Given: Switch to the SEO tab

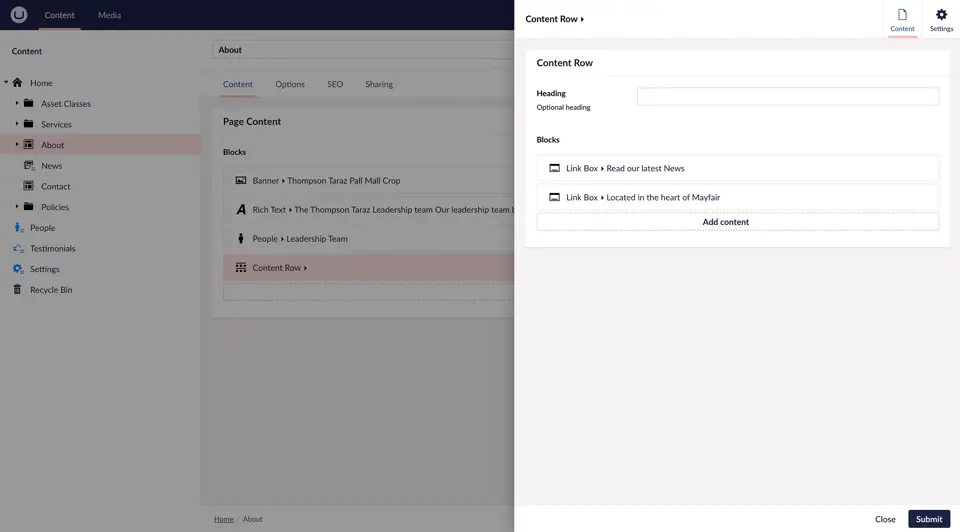Looking at the screenshot, I should click(335, 84).
